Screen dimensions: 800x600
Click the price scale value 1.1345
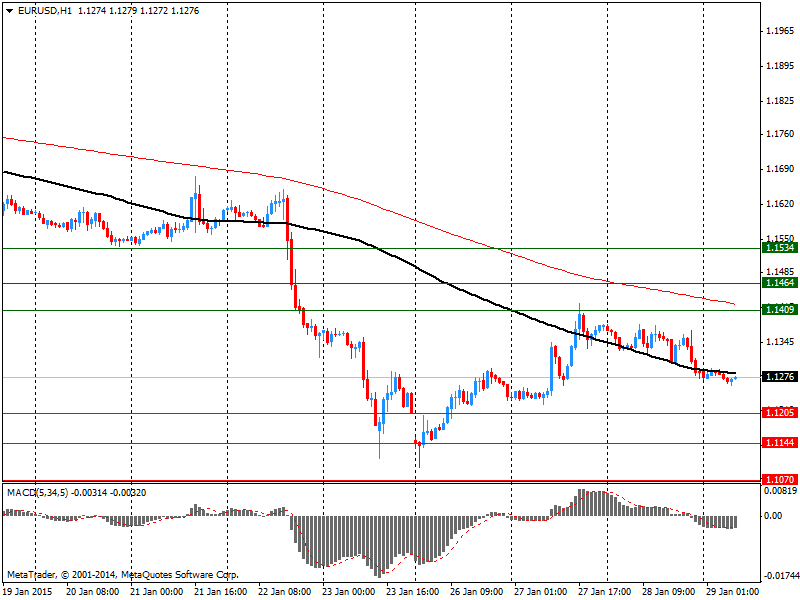click(x=780, y=342)
